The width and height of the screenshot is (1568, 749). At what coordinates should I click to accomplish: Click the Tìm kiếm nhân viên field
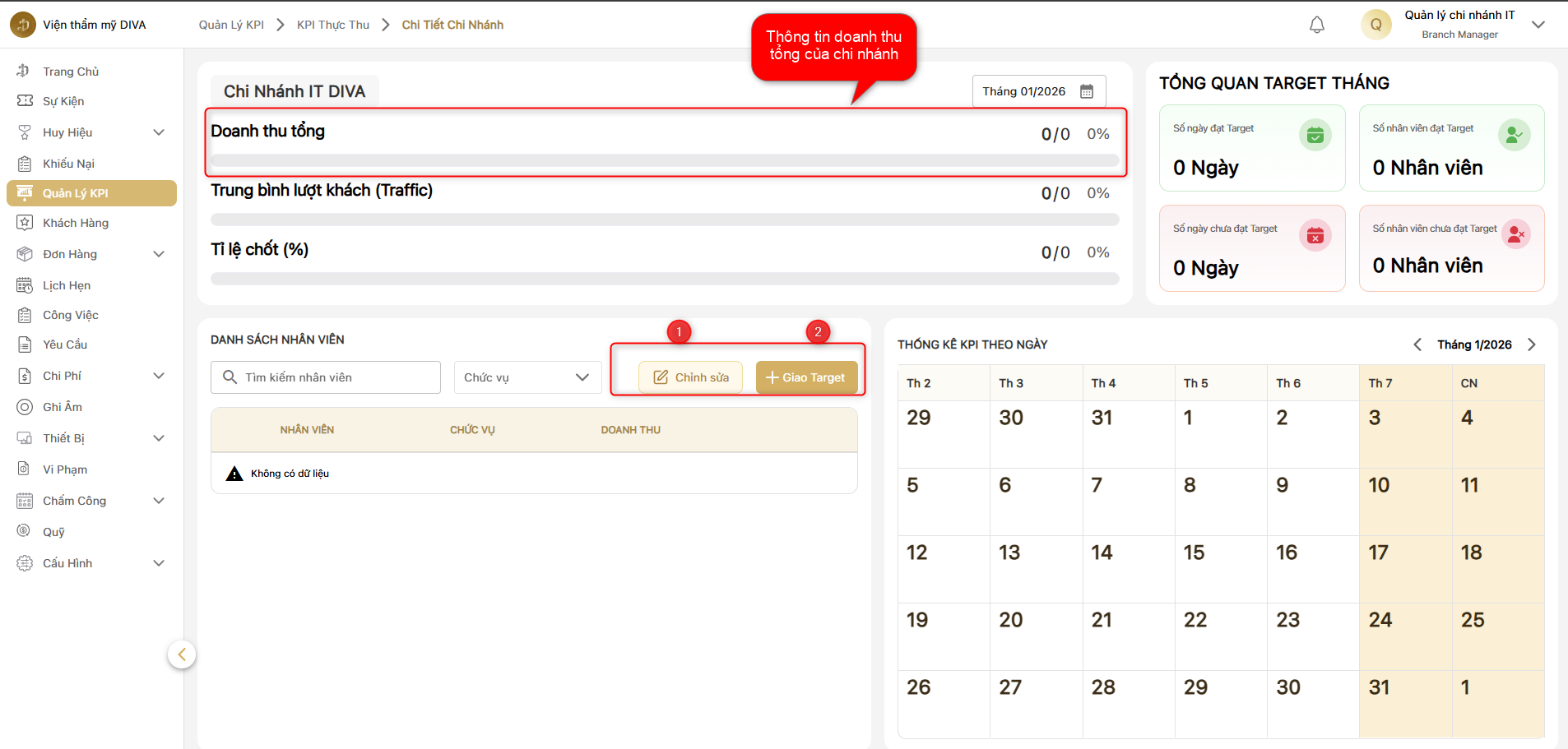point(337,377)
